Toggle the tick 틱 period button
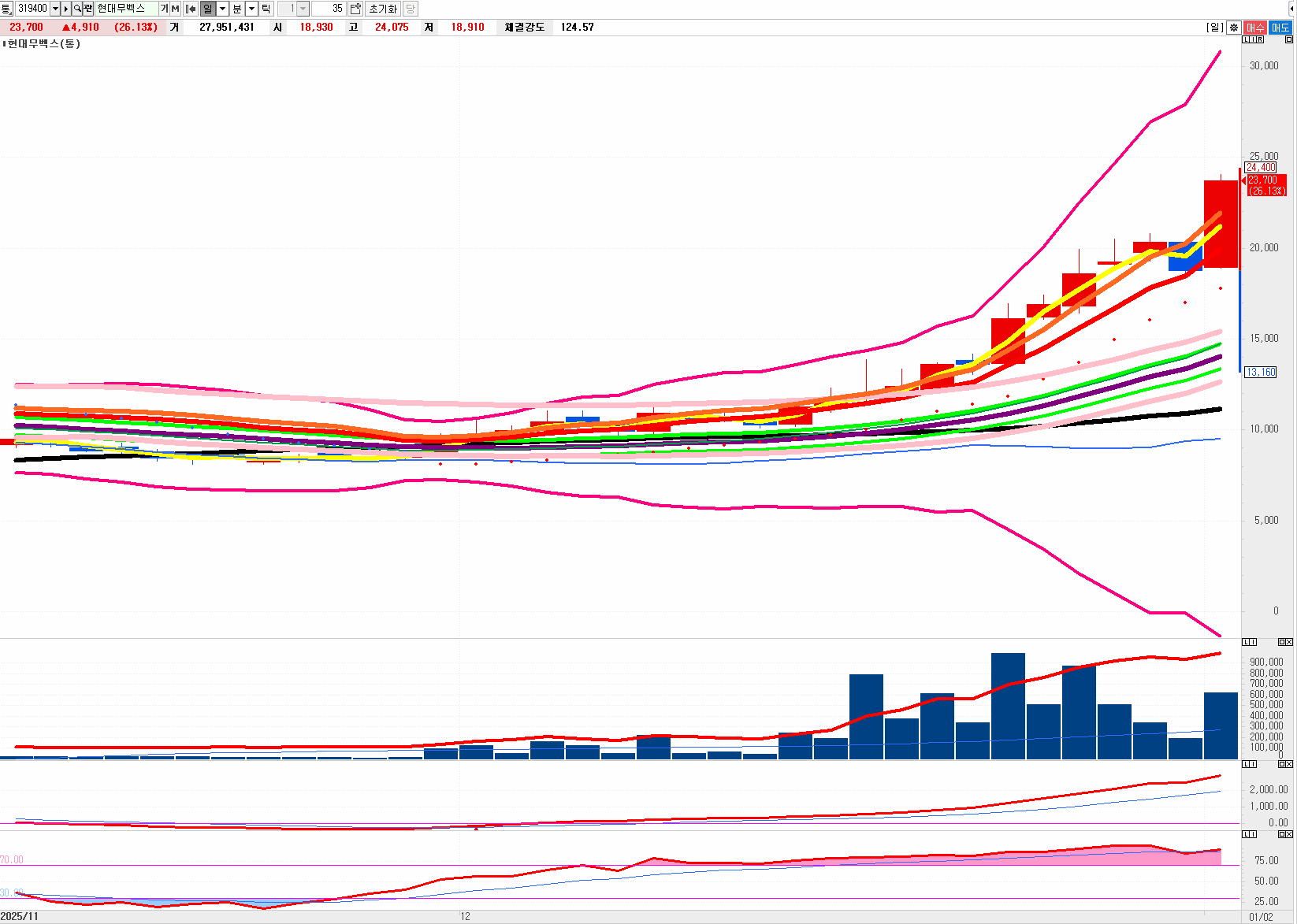The width and height of the screenshot is (1297, 924). click(266, 9)
